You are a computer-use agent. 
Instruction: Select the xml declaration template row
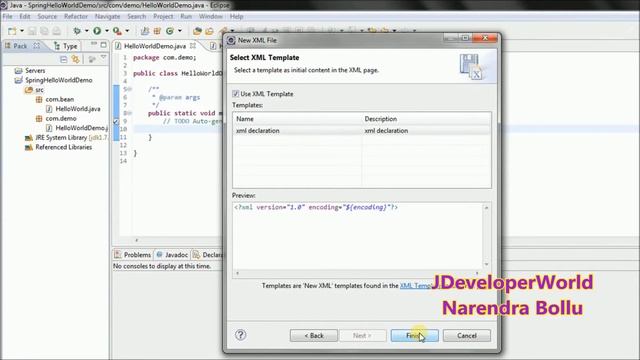click(362, 131)
